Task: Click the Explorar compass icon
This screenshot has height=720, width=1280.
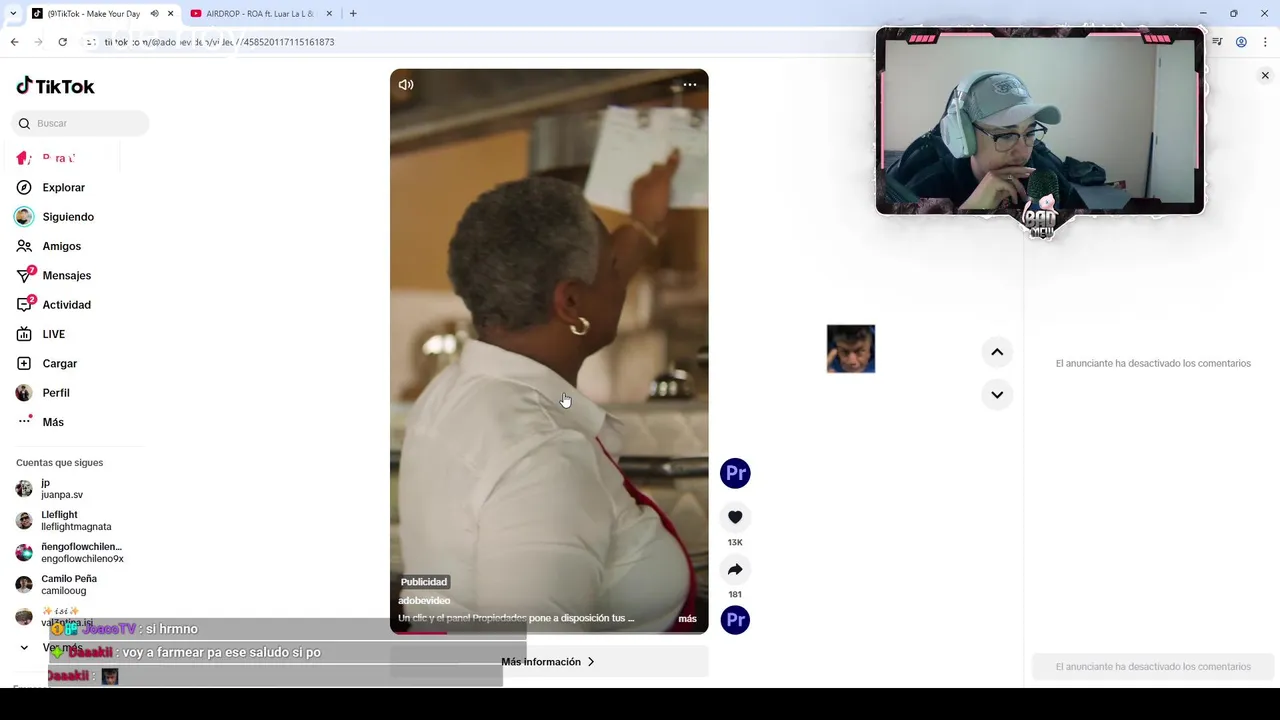Action: pyautogui.click(x=24, y=188)
